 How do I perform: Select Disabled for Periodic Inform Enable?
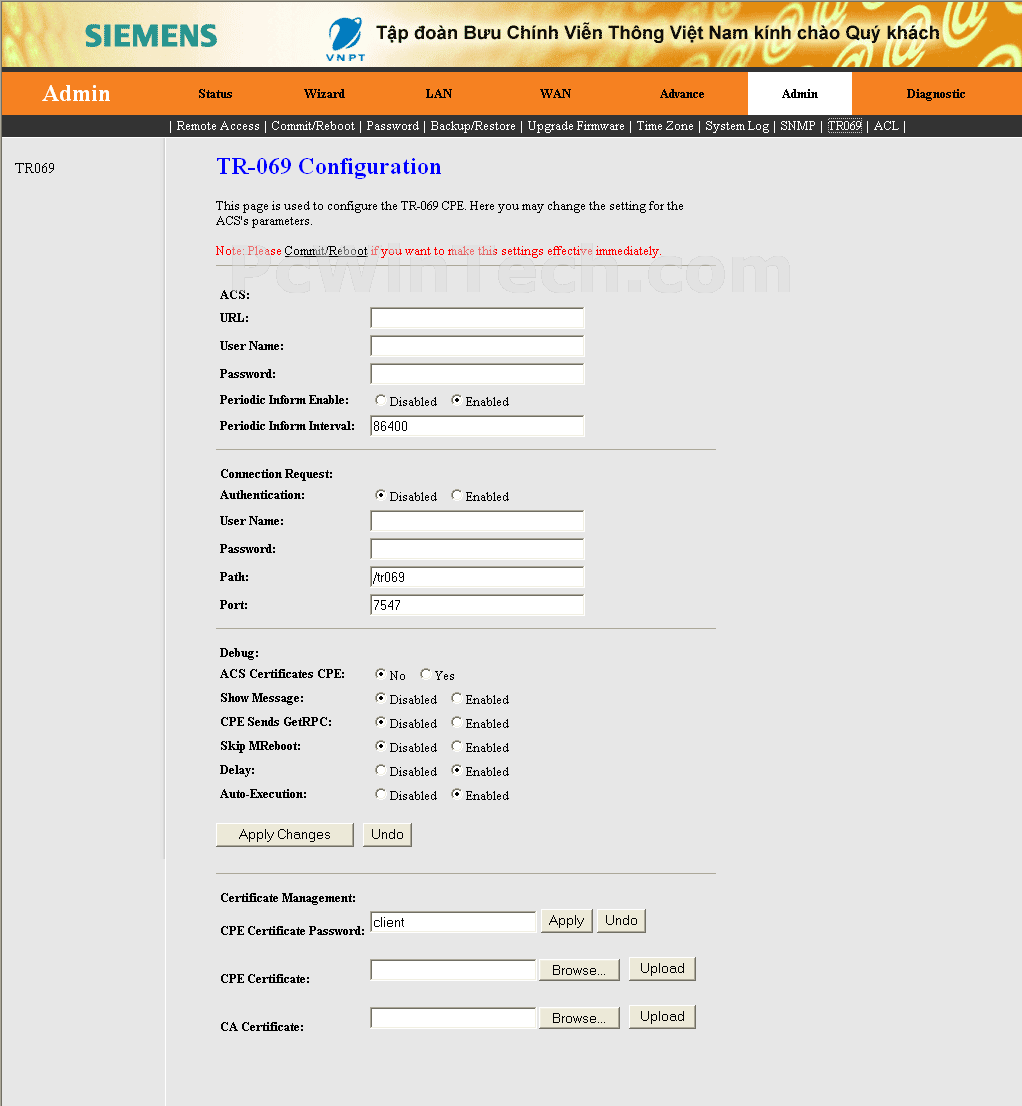tap(381, 400)
